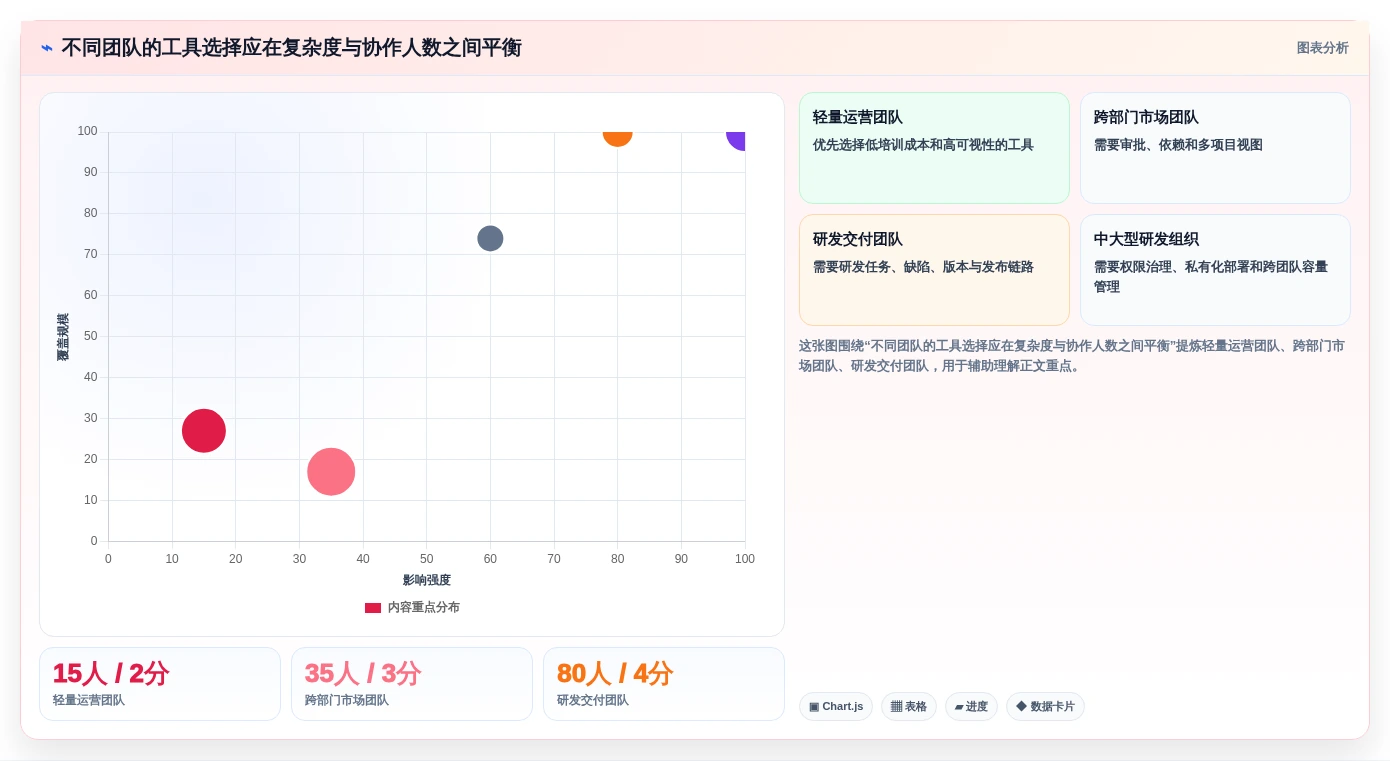
Task: Click the 轻量运营团队 label under 15人 / 2分
Action: point(89,701)
